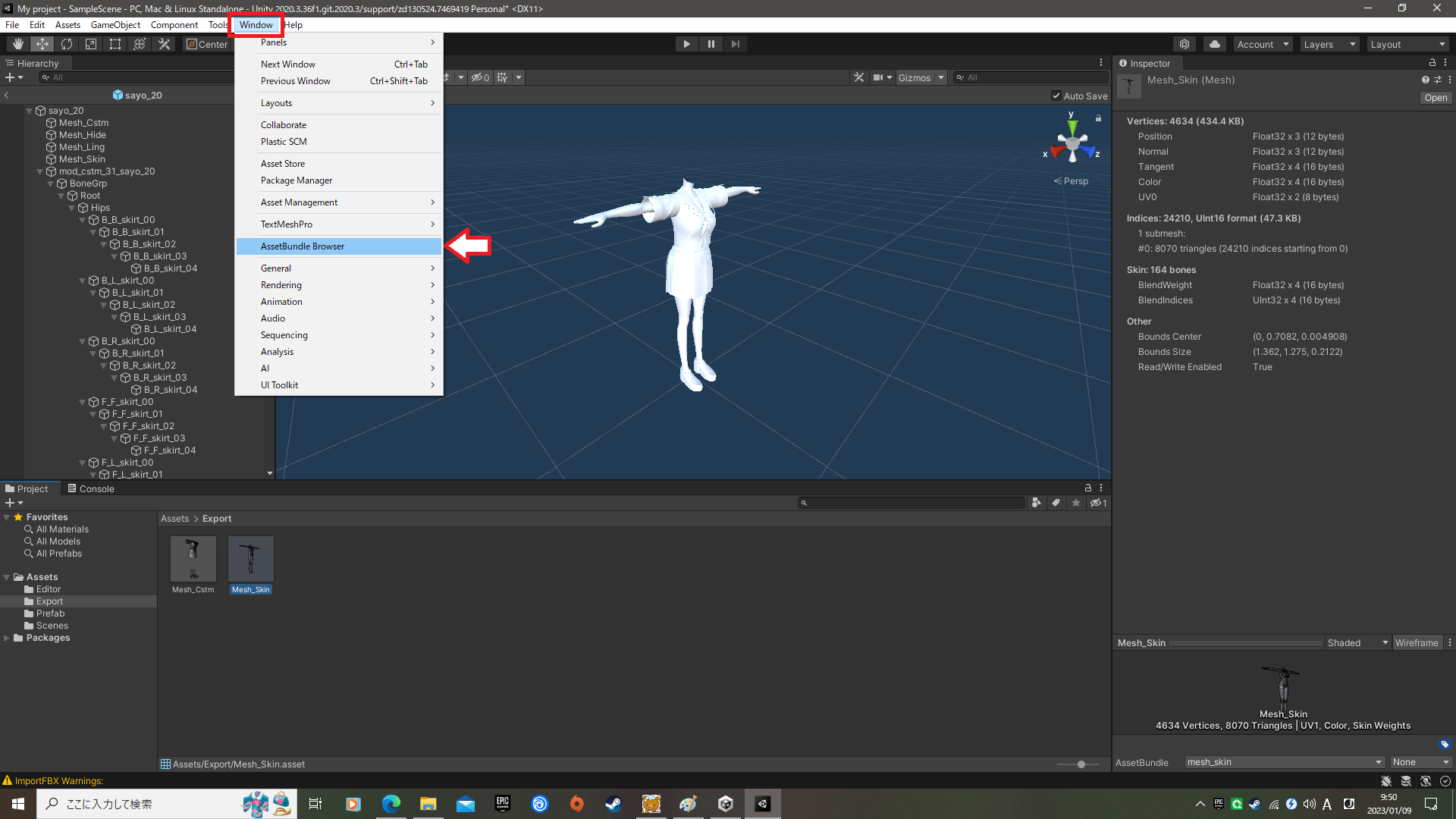The height and width of the screenshot is (819, 1456).
Task: Expand the Packages folder in Project
Action: click(7, 638)
